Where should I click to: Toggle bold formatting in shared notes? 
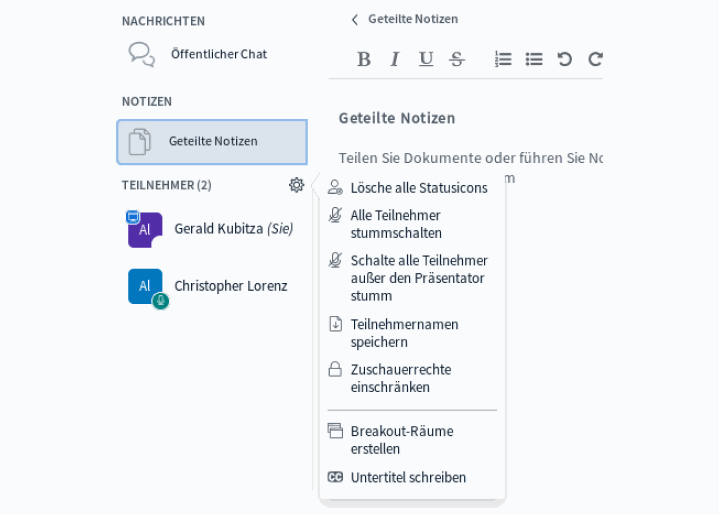pos(364,59)
